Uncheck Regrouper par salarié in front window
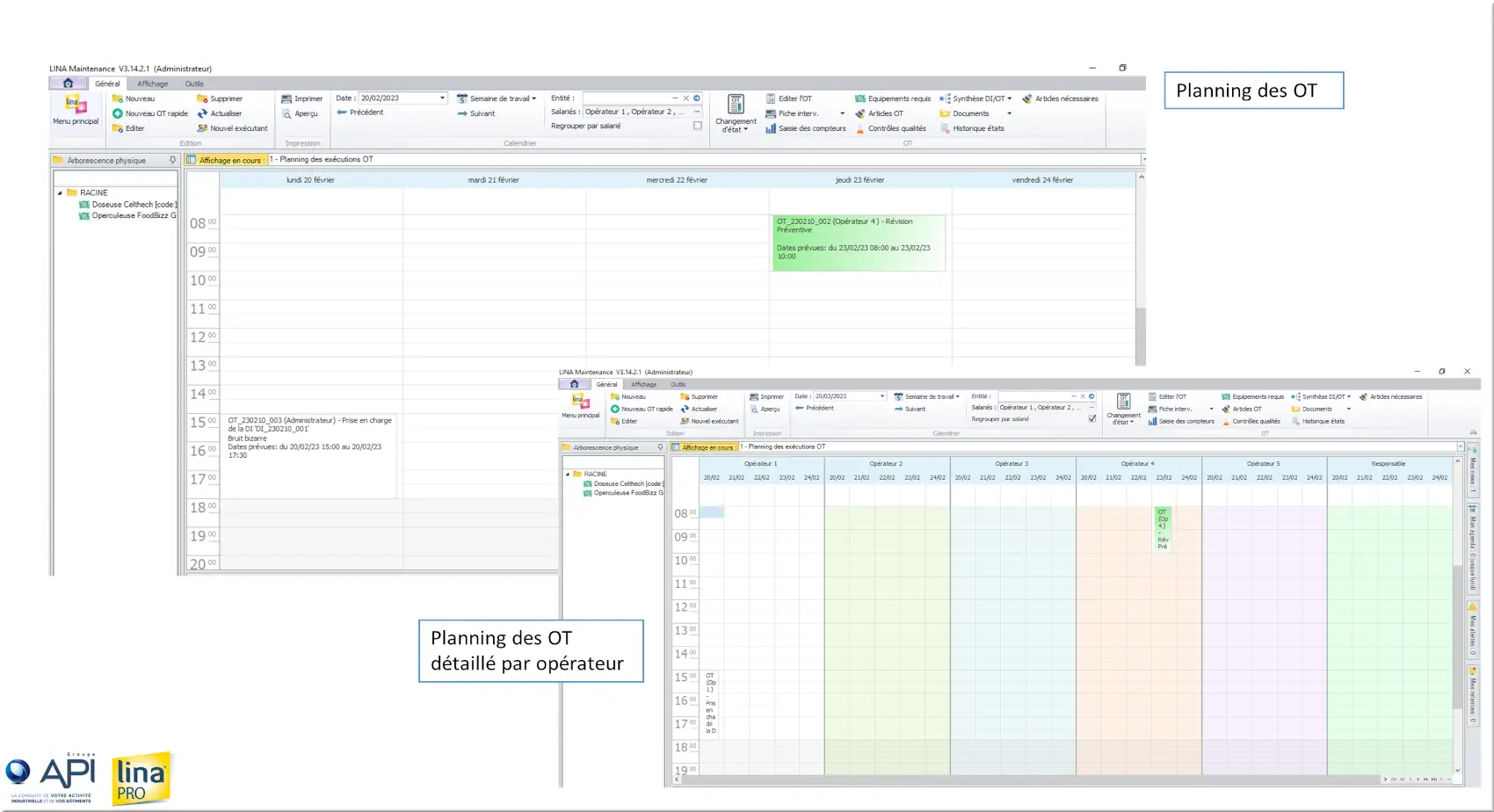 [1092, 418]
